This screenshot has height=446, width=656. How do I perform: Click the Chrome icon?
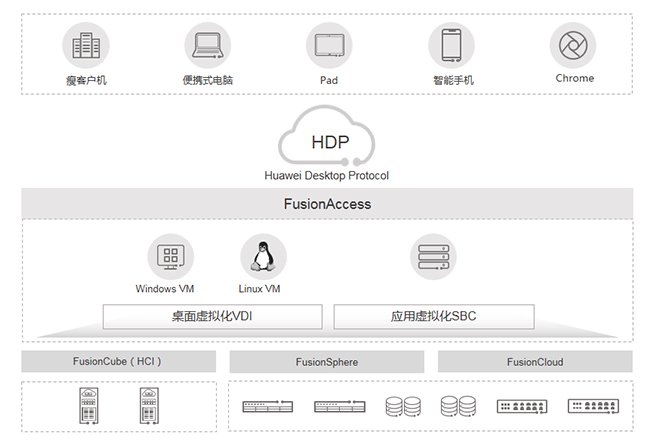[573, 45]
